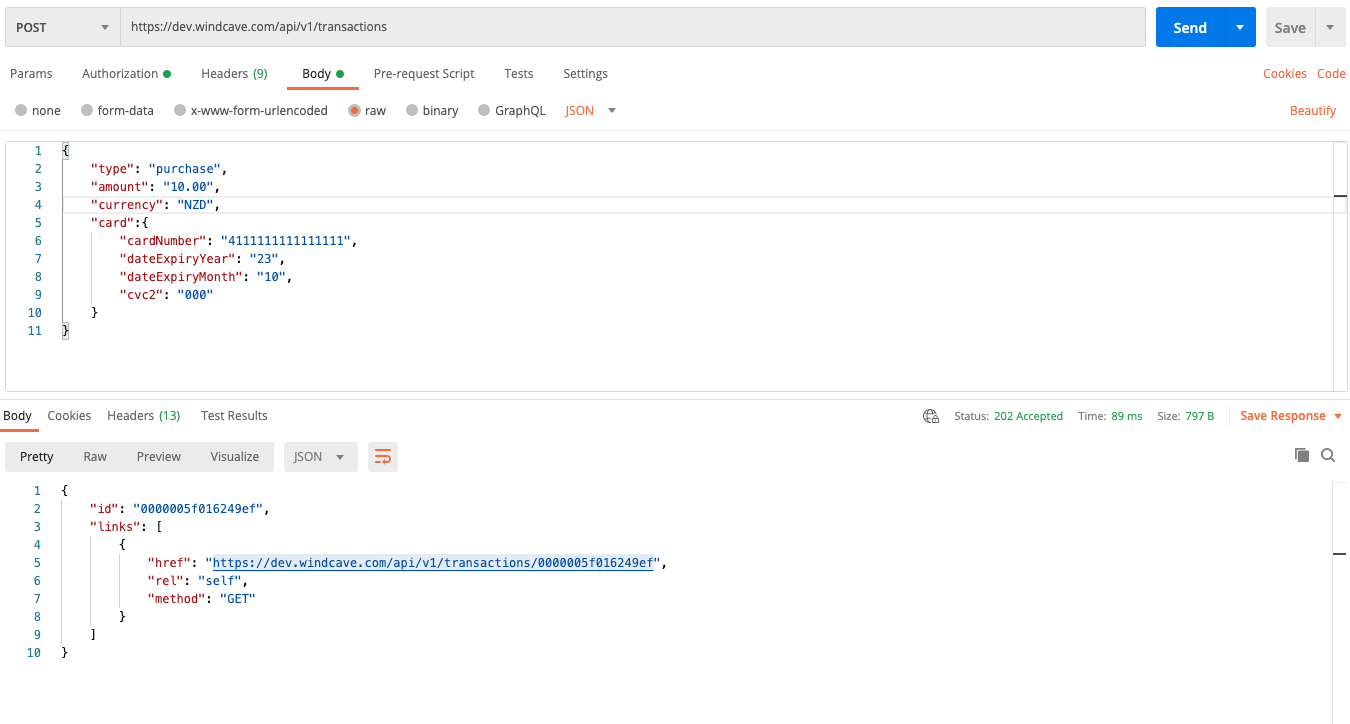
Task: Click the "dateExpiryMonth" line
Action: (206, 277)
